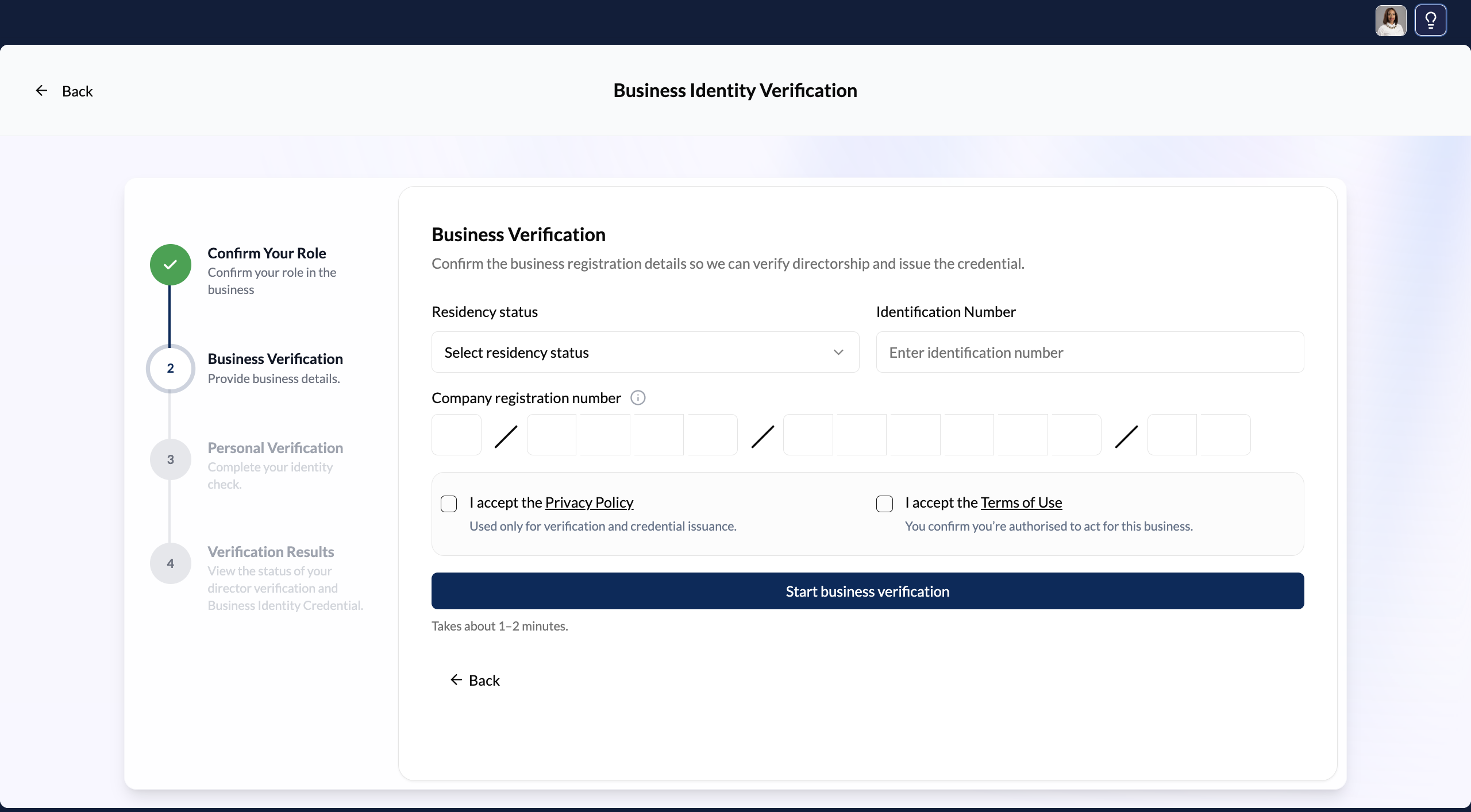Viewport: 1471px width, 812px height.
Task: Open the Terms of Use link
Action: point(1022,502)
